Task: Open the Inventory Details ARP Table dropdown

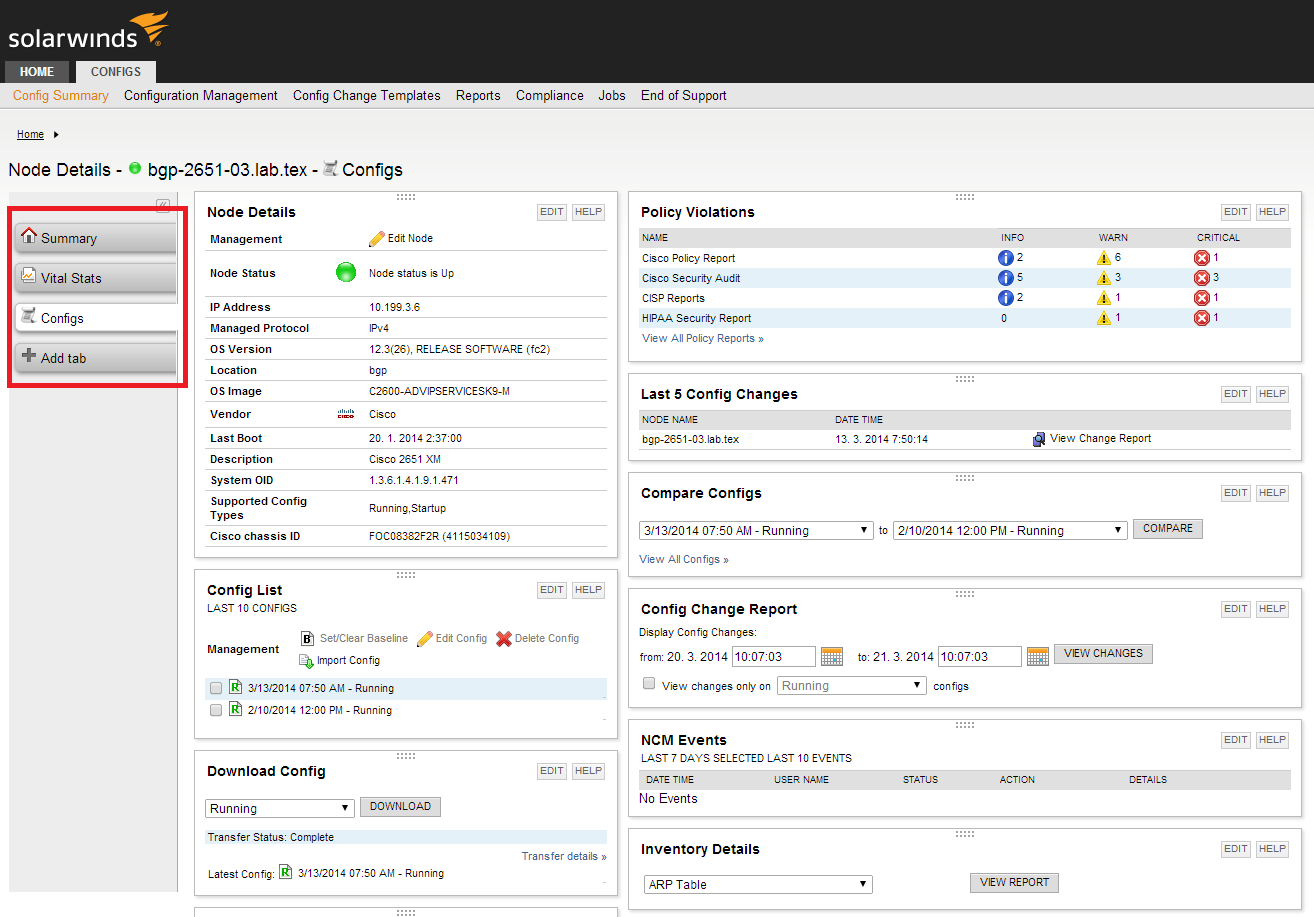Action: (758, 884)
